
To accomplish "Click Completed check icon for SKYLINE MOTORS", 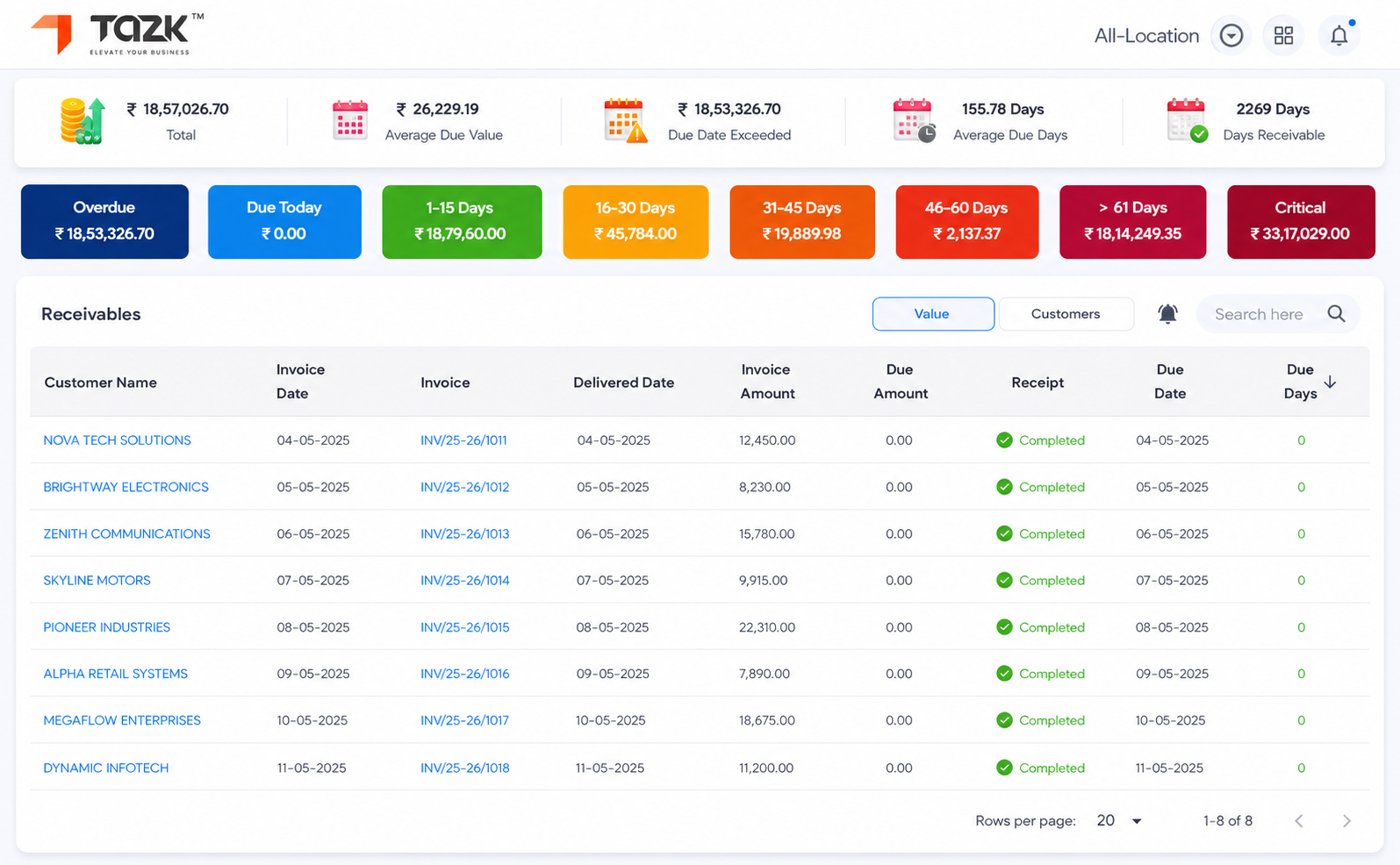I will [x=1004, y=581].
